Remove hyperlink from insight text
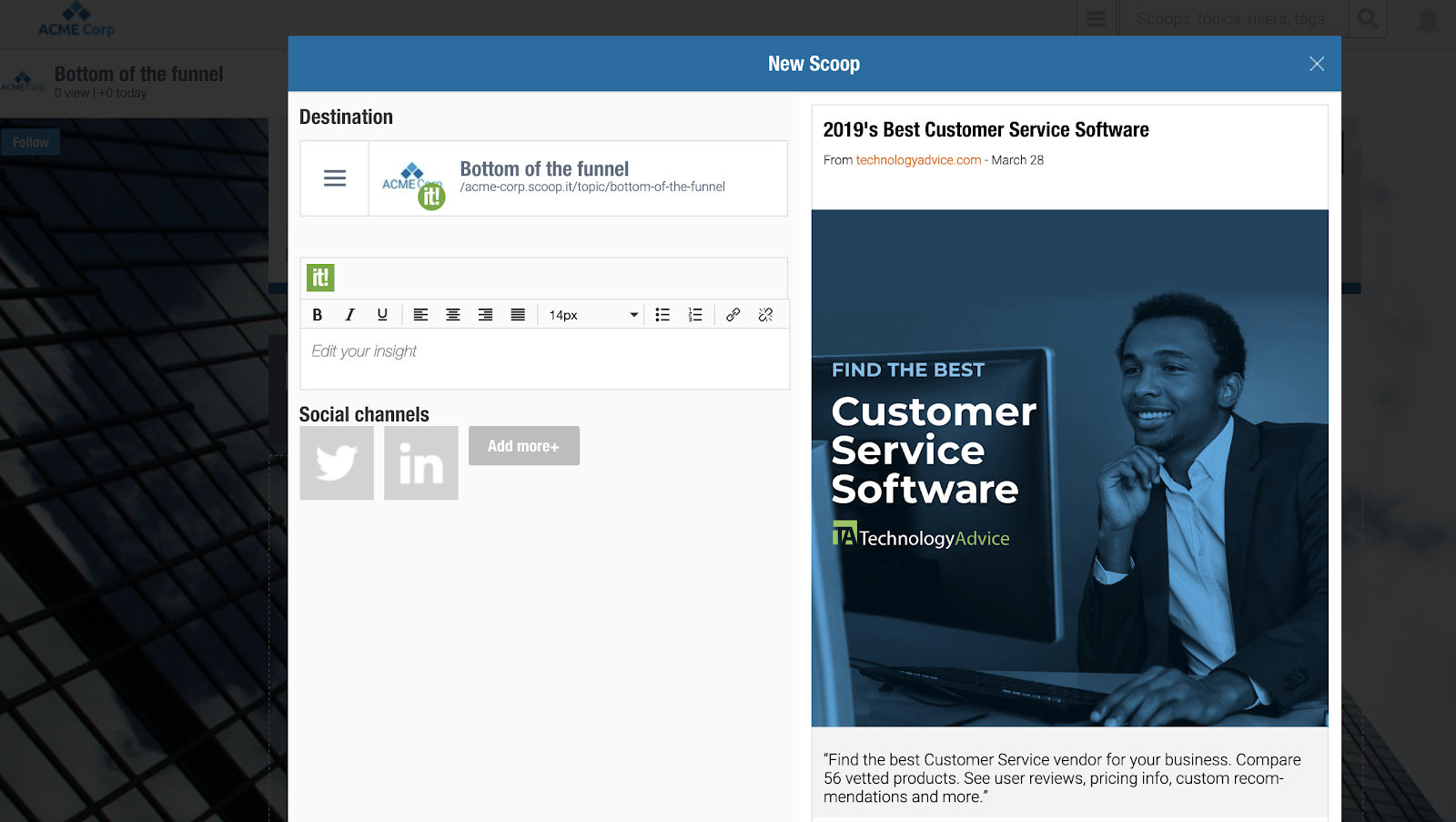The image size is (1456, 822). tap(765, 315)
